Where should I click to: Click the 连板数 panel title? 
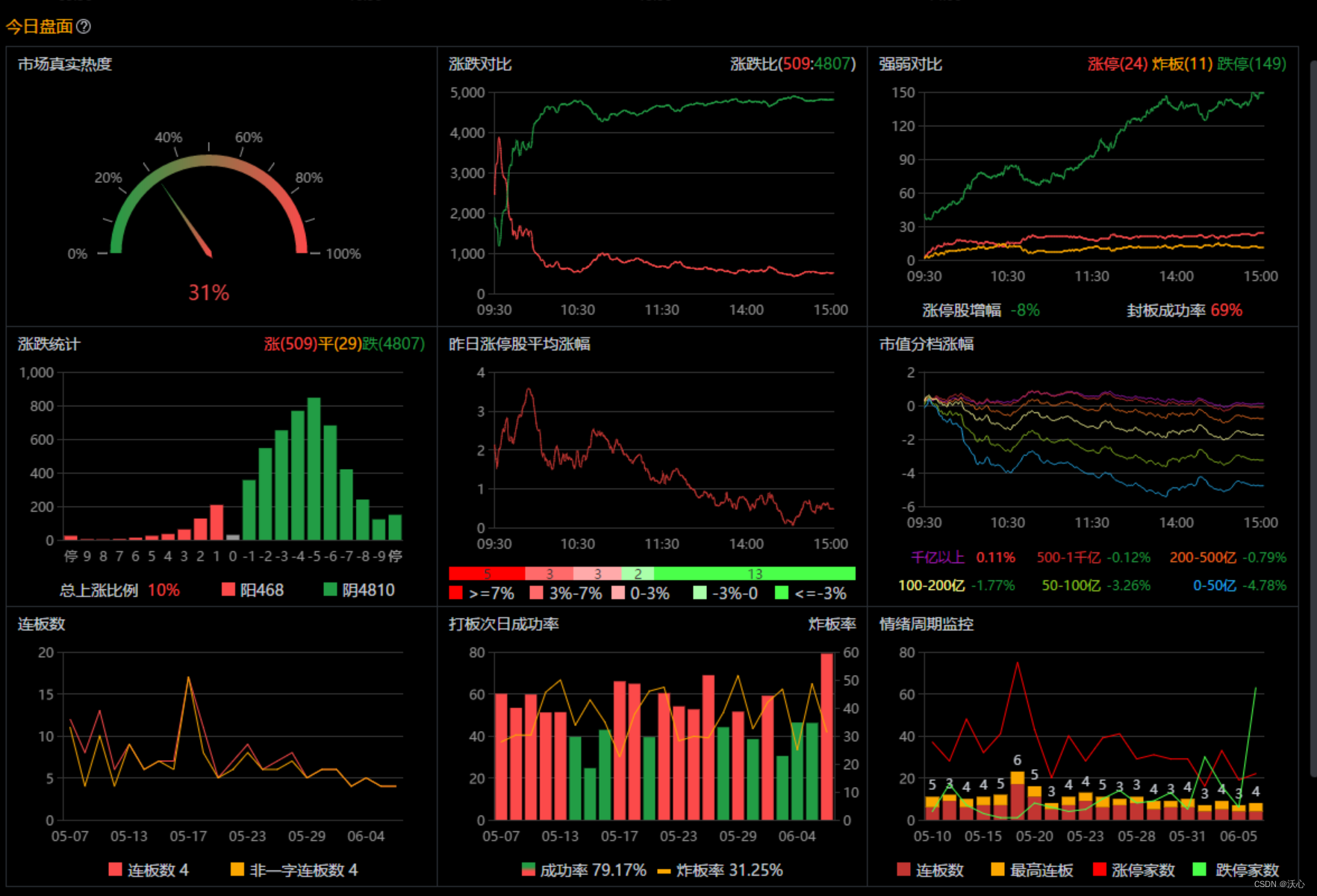42,623
